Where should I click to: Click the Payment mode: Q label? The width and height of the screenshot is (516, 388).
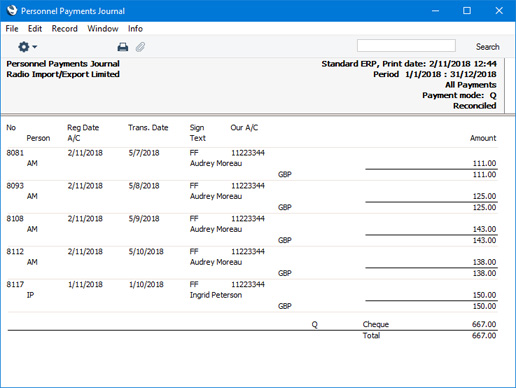[459, 95]
